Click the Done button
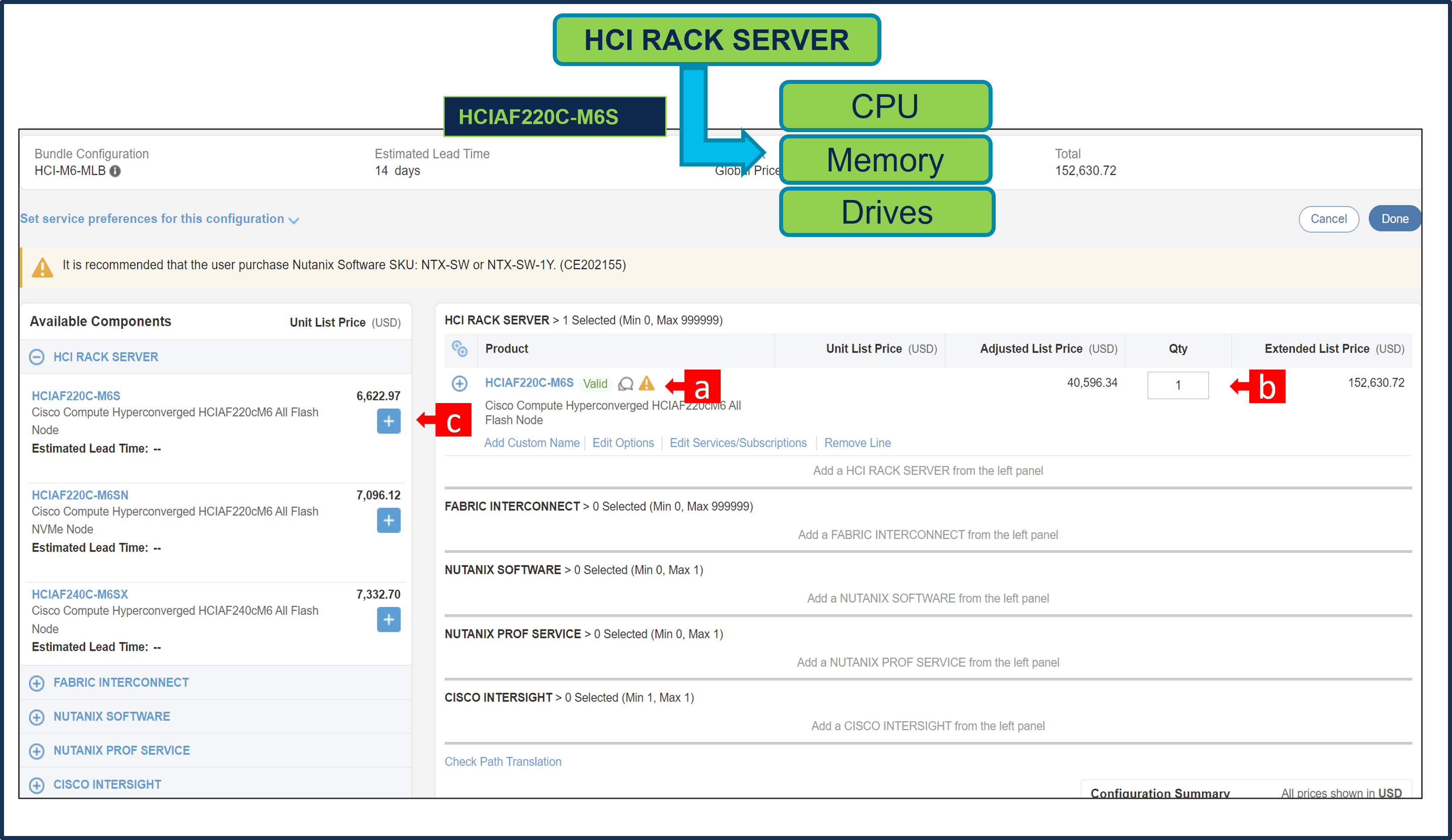The height and width of the screenshot is (840, 1452). point(1394,219)
